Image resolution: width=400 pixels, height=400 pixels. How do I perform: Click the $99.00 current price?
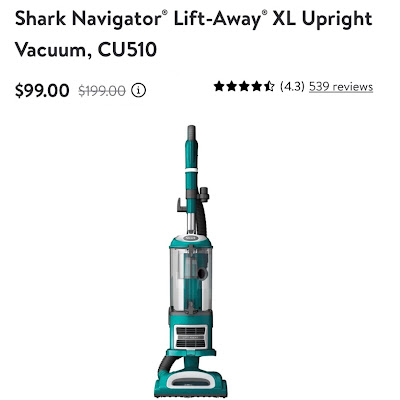click(x=42, y=90)
